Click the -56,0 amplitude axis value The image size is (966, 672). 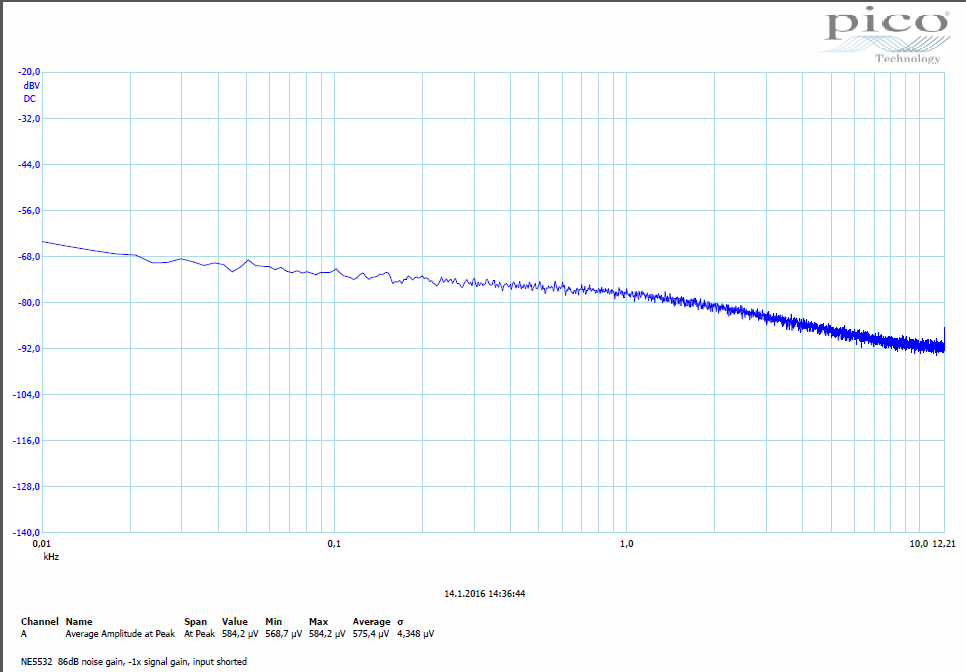click(29, 211)
